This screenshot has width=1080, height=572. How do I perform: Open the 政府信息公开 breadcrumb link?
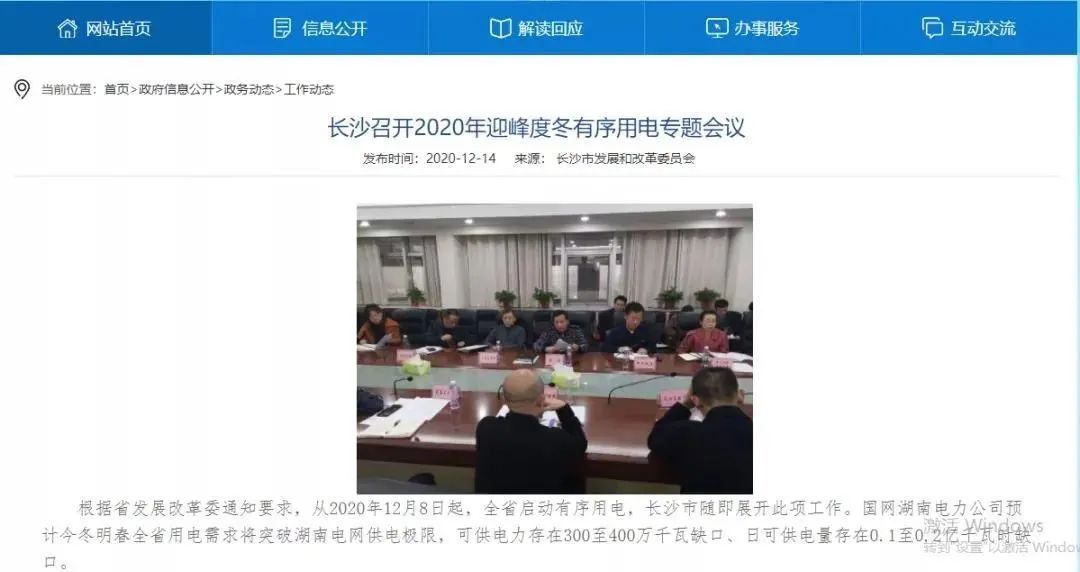[x=176, y=89]
